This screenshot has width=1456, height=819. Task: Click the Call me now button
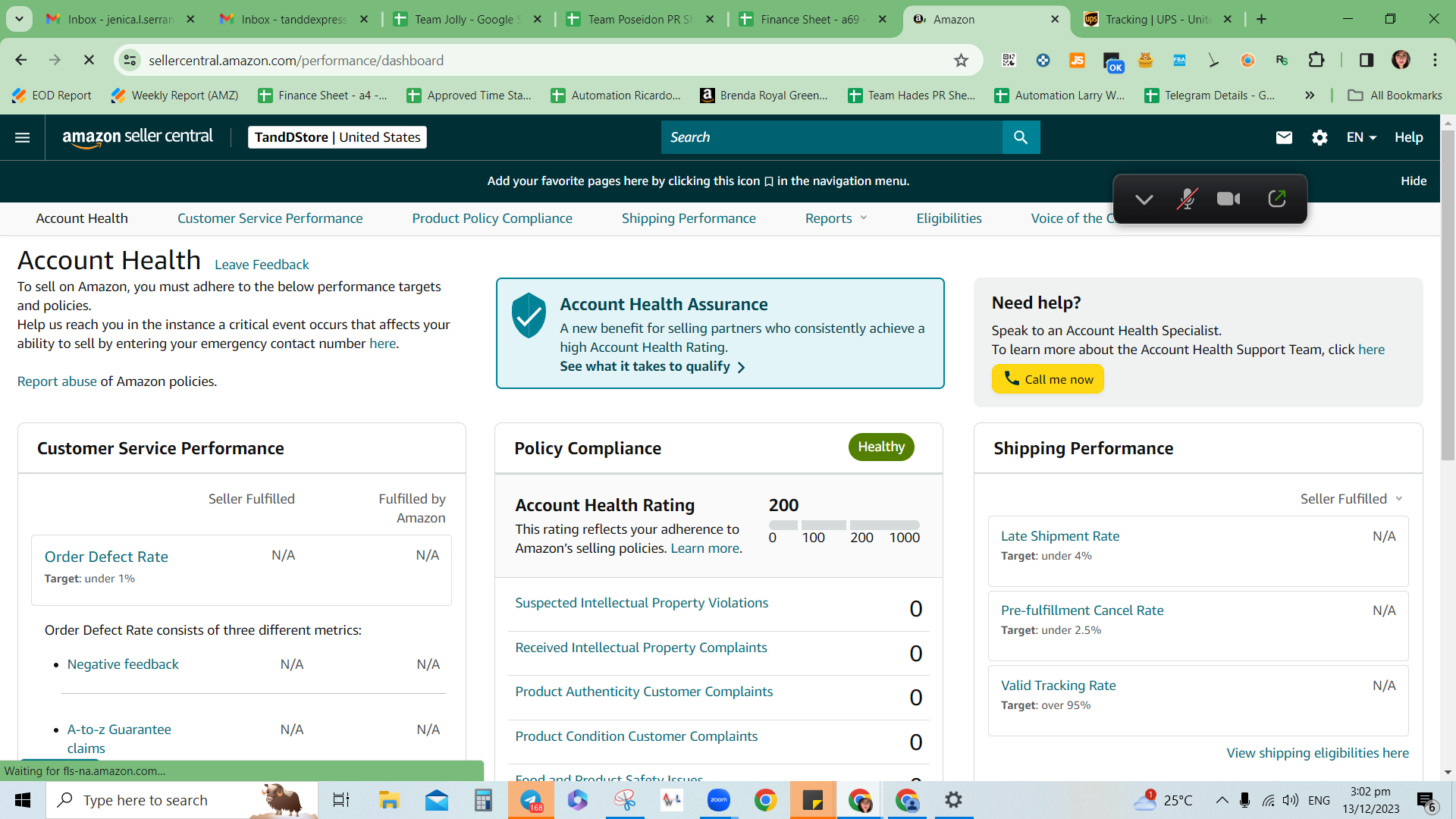[x=1047, y=379]
